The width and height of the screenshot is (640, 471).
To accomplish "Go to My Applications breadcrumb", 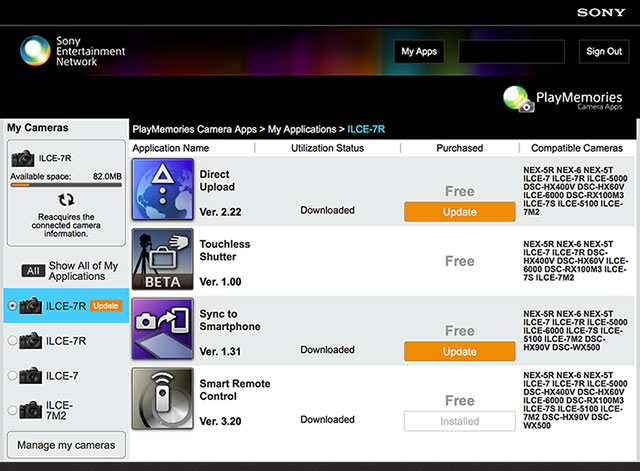I will [302, 129].
